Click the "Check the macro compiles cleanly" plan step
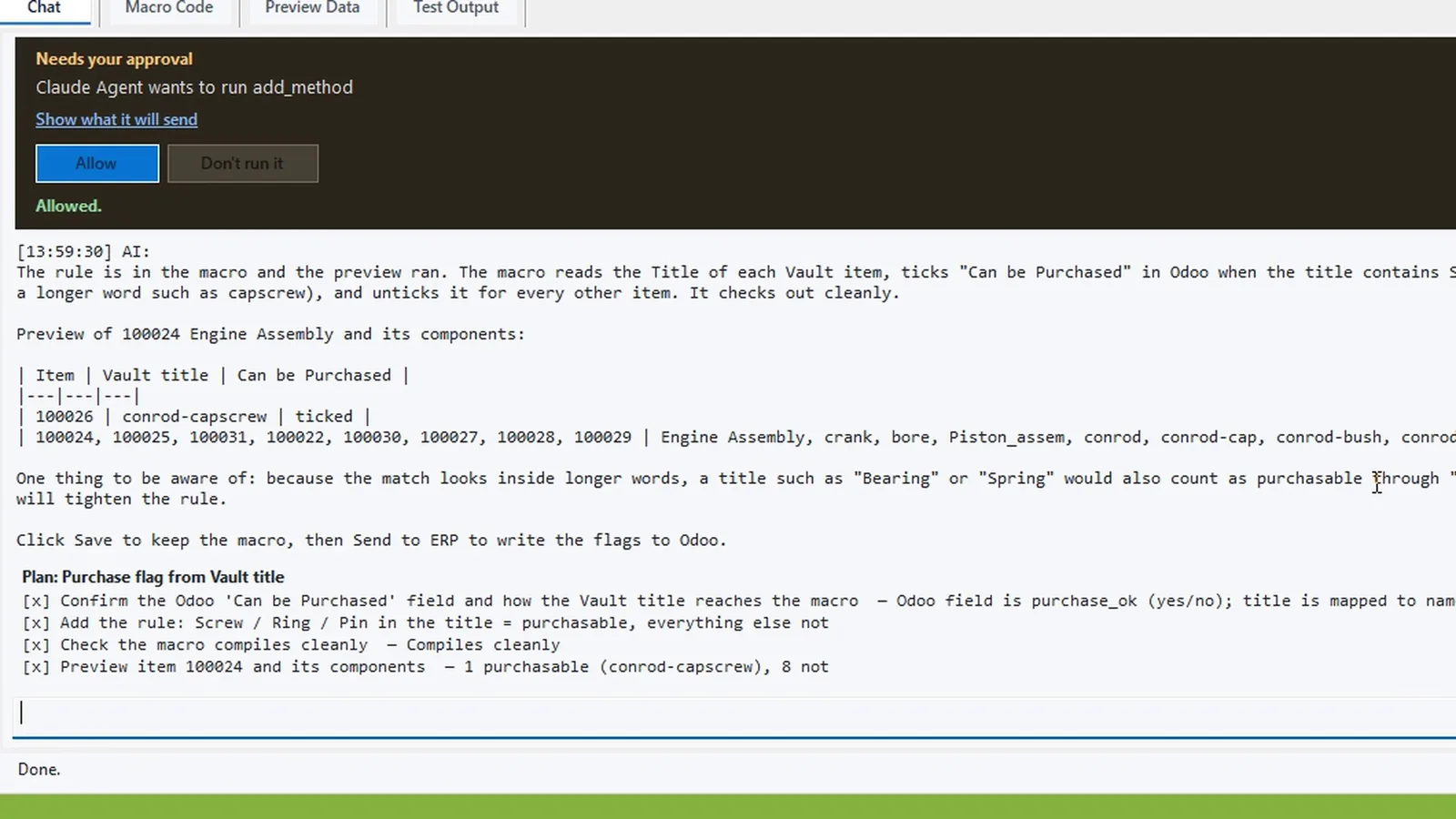This screenshot has height=819, width=1456. click(x=291, y=644)
